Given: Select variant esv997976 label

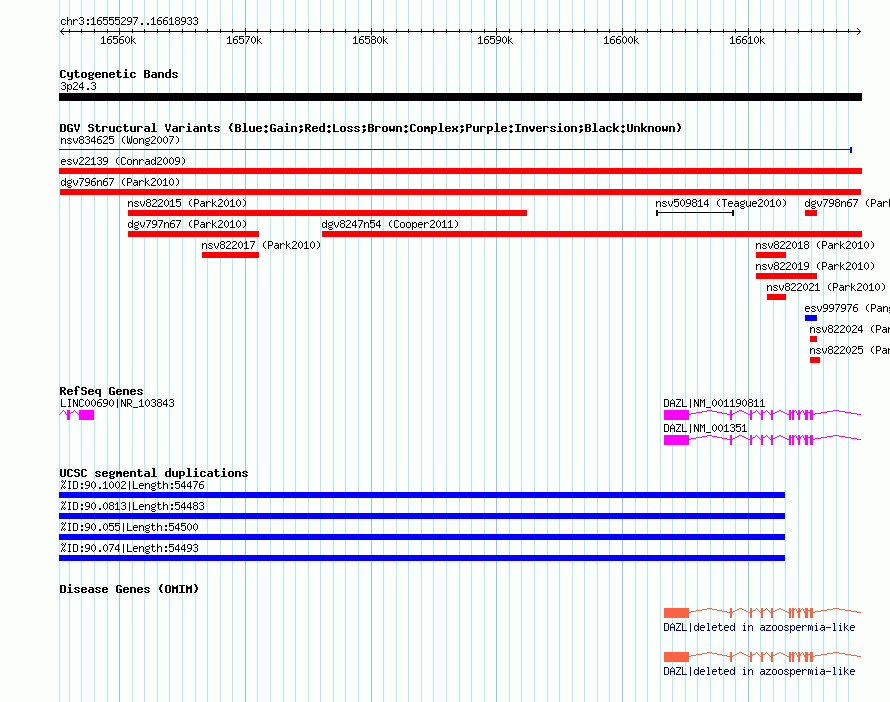Looking at the screenshot, I should pos(847,308).
